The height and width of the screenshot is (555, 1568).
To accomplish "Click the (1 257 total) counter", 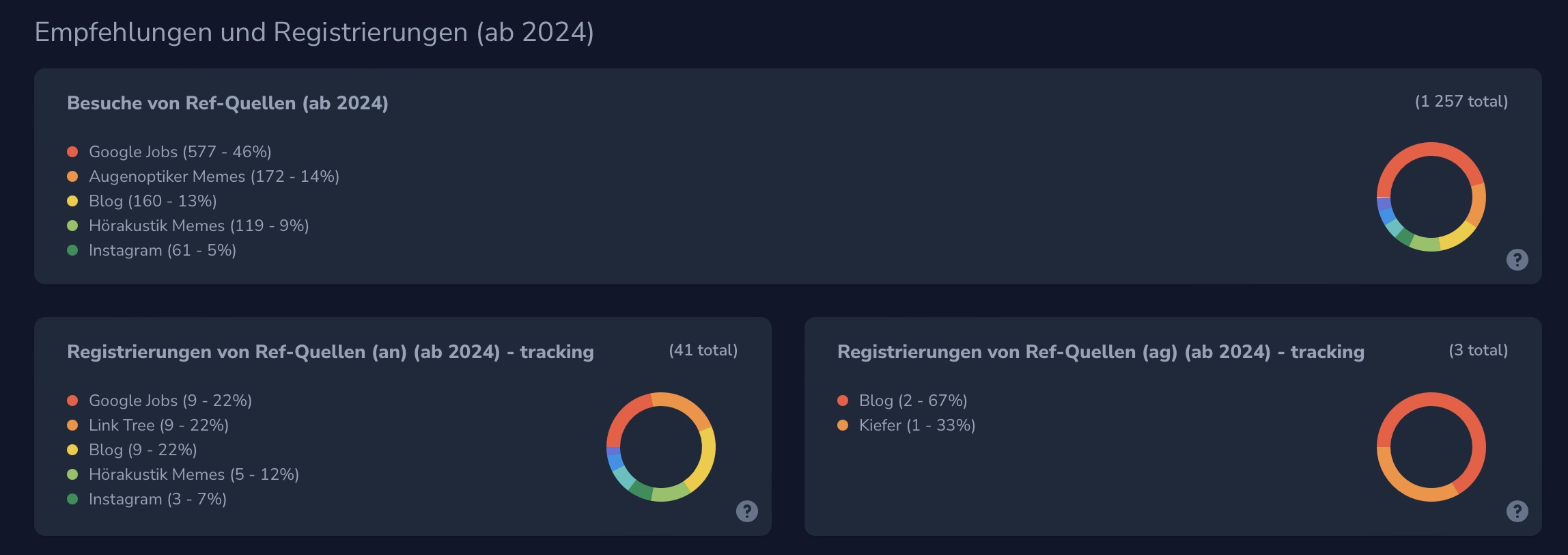I will pos(1461,100).
